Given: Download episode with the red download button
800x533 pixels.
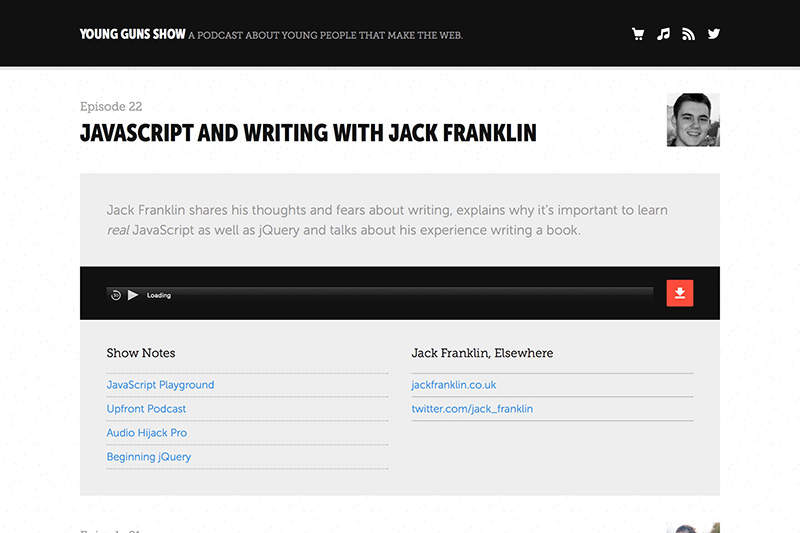Looking at the screenshot, I should point(680,293).
